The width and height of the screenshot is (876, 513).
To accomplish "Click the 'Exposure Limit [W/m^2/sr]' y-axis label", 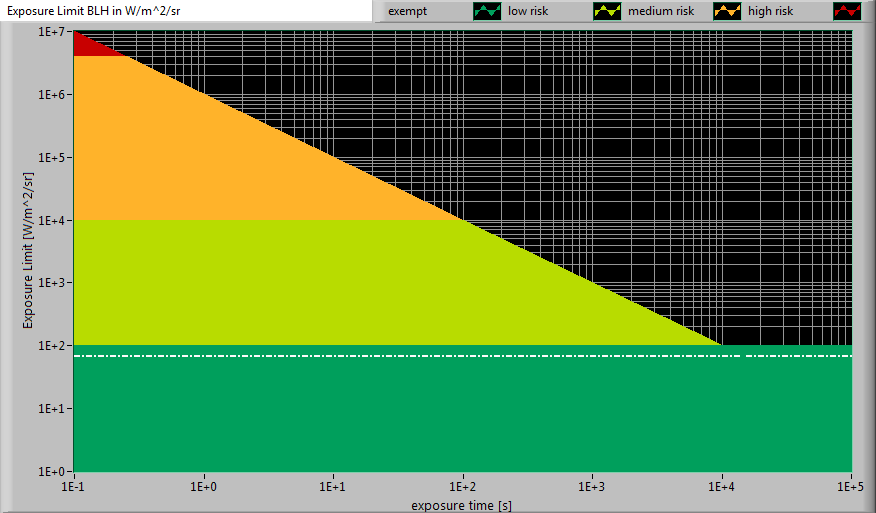I will (x=30, y=250).
